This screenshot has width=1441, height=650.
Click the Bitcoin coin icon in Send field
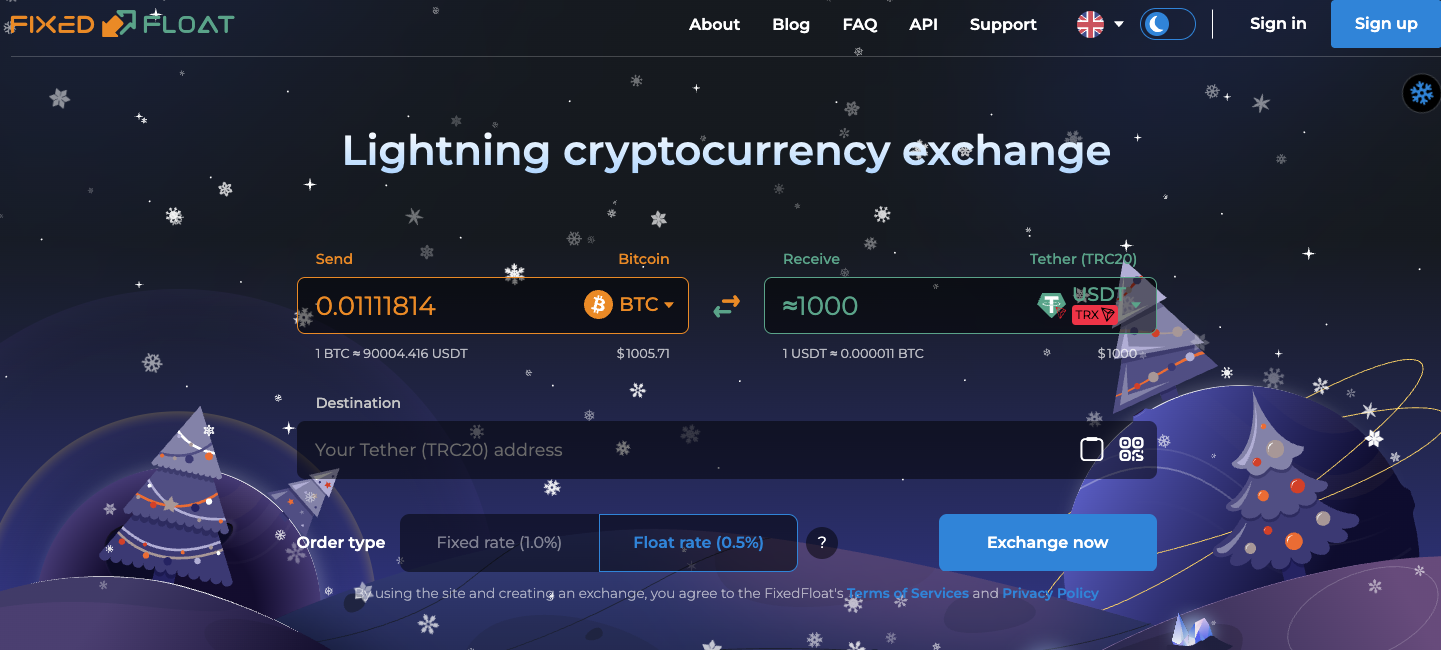(x=597, y=305)
